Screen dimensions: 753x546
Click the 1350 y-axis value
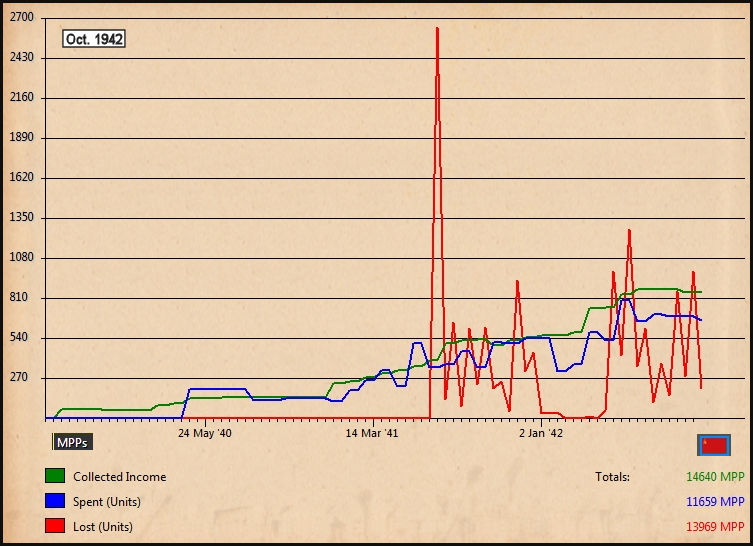click(x=21, y=218)
